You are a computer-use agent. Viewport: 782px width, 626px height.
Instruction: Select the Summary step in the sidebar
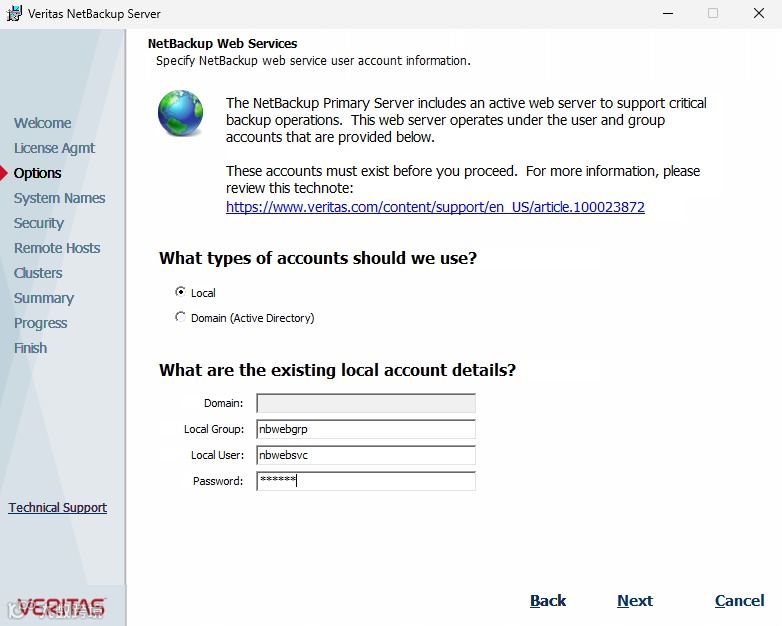tap(44, 298)
